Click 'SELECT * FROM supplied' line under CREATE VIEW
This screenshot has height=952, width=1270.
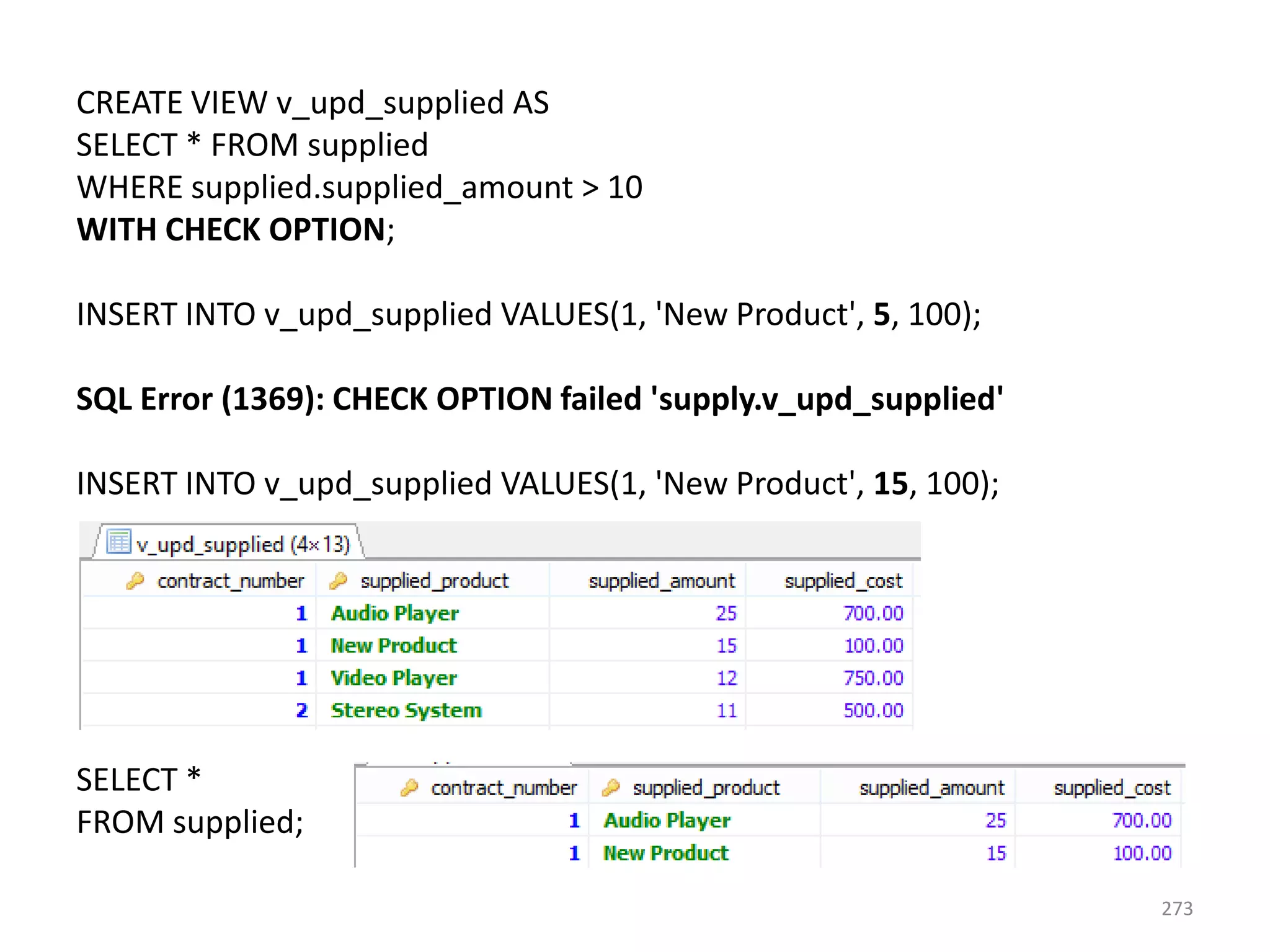pyautogui.click(x=252, y=146)
